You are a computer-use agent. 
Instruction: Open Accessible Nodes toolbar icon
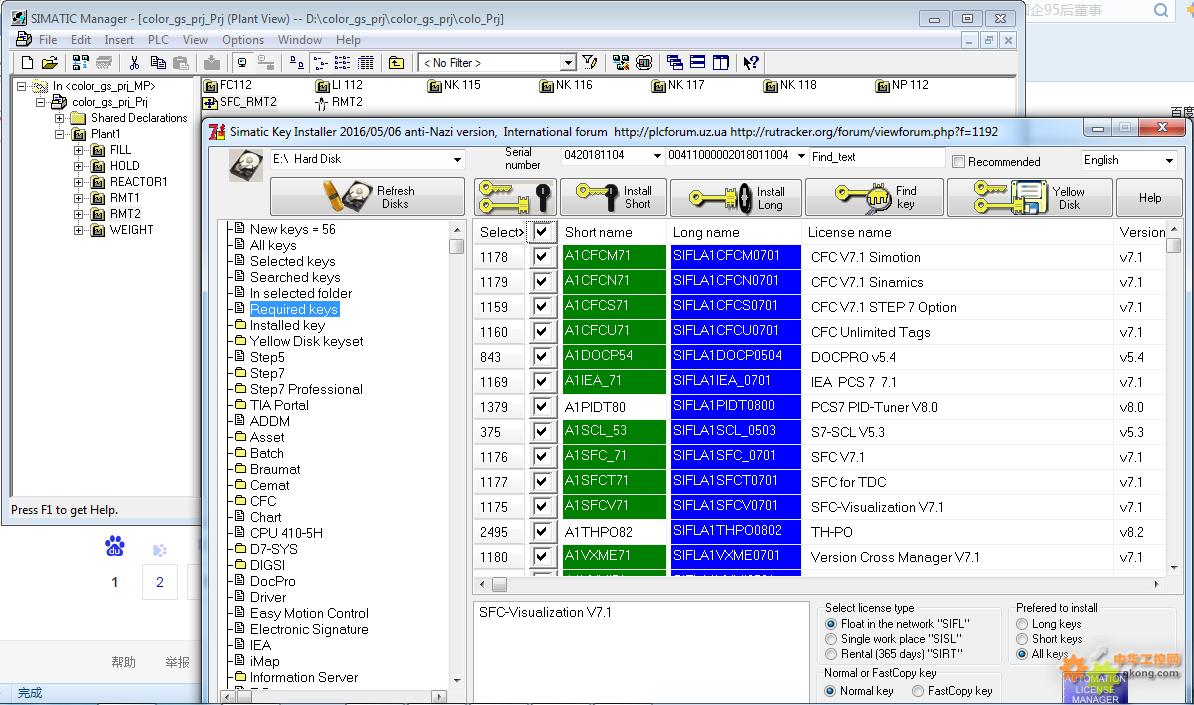[x=81, y=62]
